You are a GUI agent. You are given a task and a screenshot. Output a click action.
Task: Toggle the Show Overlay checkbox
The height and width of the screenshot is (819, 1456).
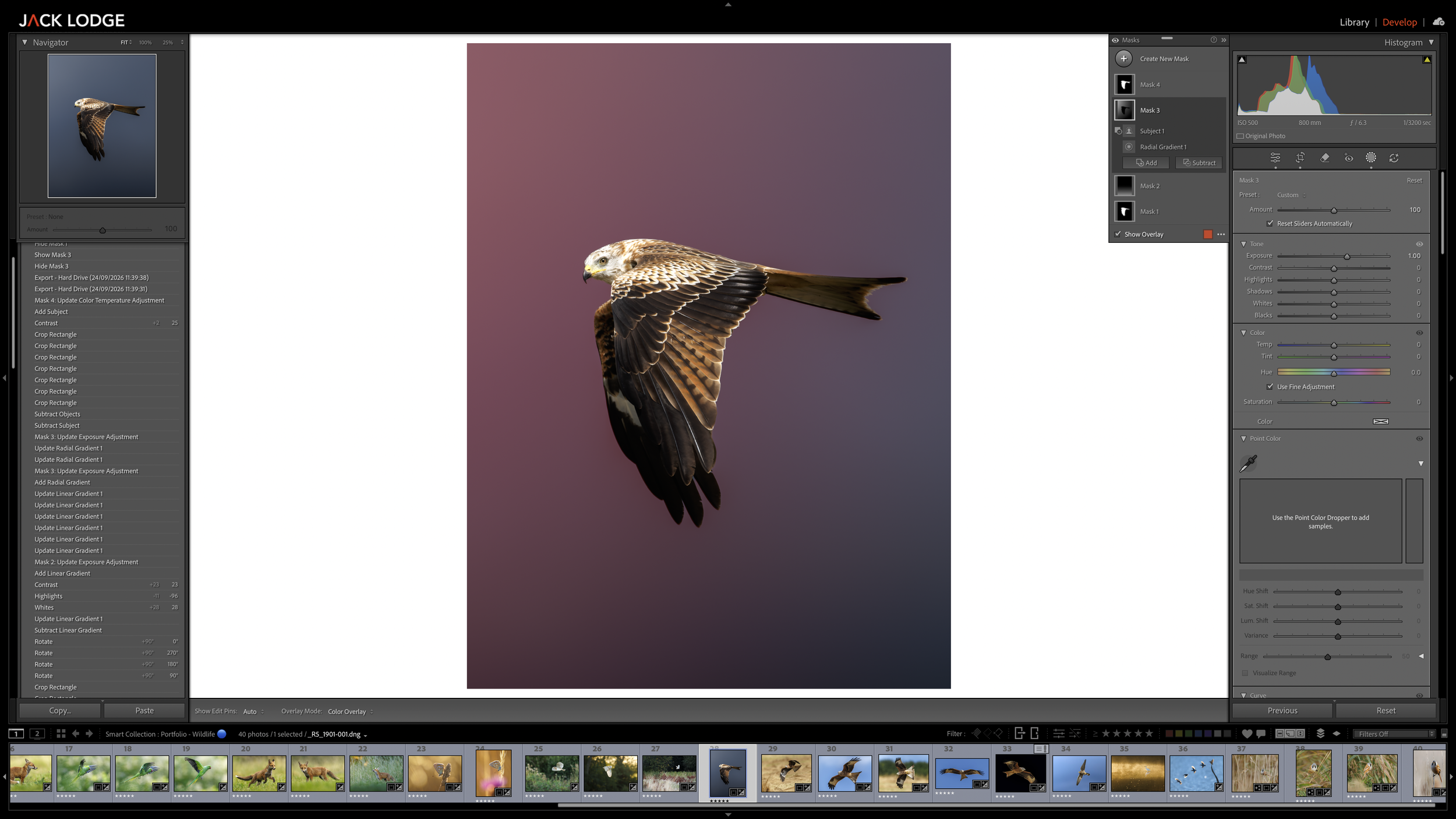(1118, 234)
